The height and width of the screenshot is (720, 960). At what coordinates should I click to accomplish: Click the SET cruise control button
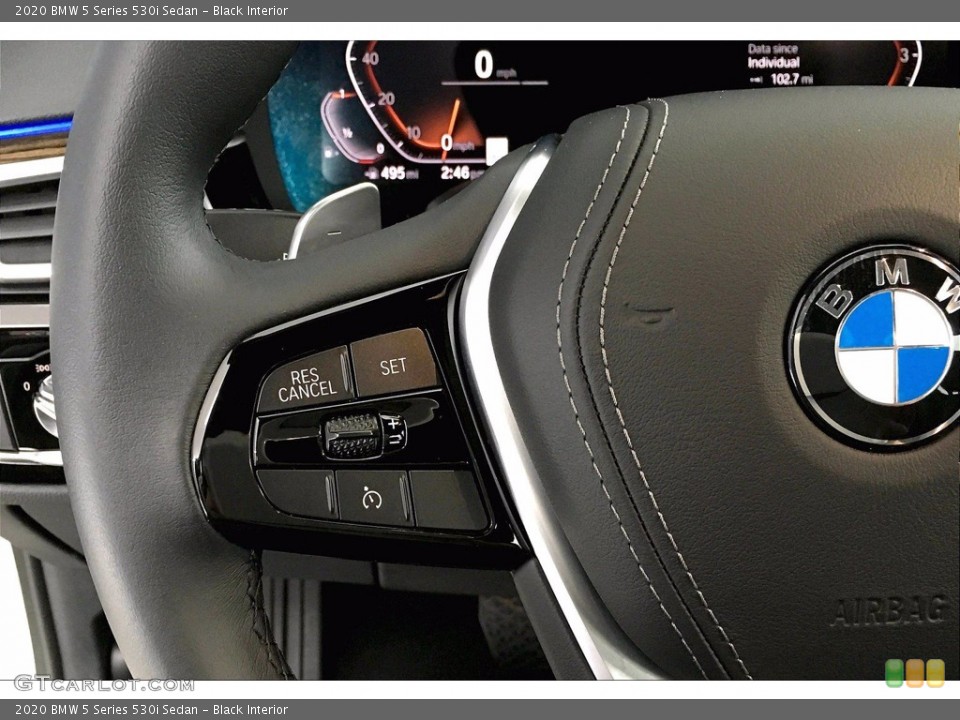394,363
